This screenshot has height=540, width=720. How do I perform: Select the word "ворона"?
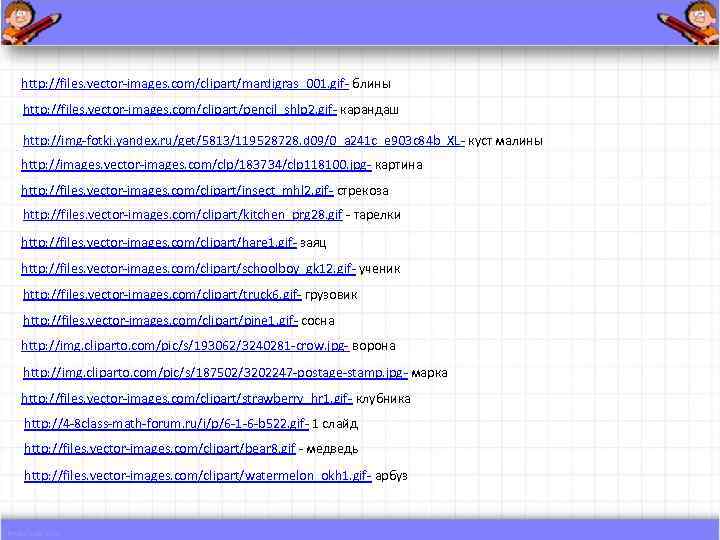tap(374, 346)
